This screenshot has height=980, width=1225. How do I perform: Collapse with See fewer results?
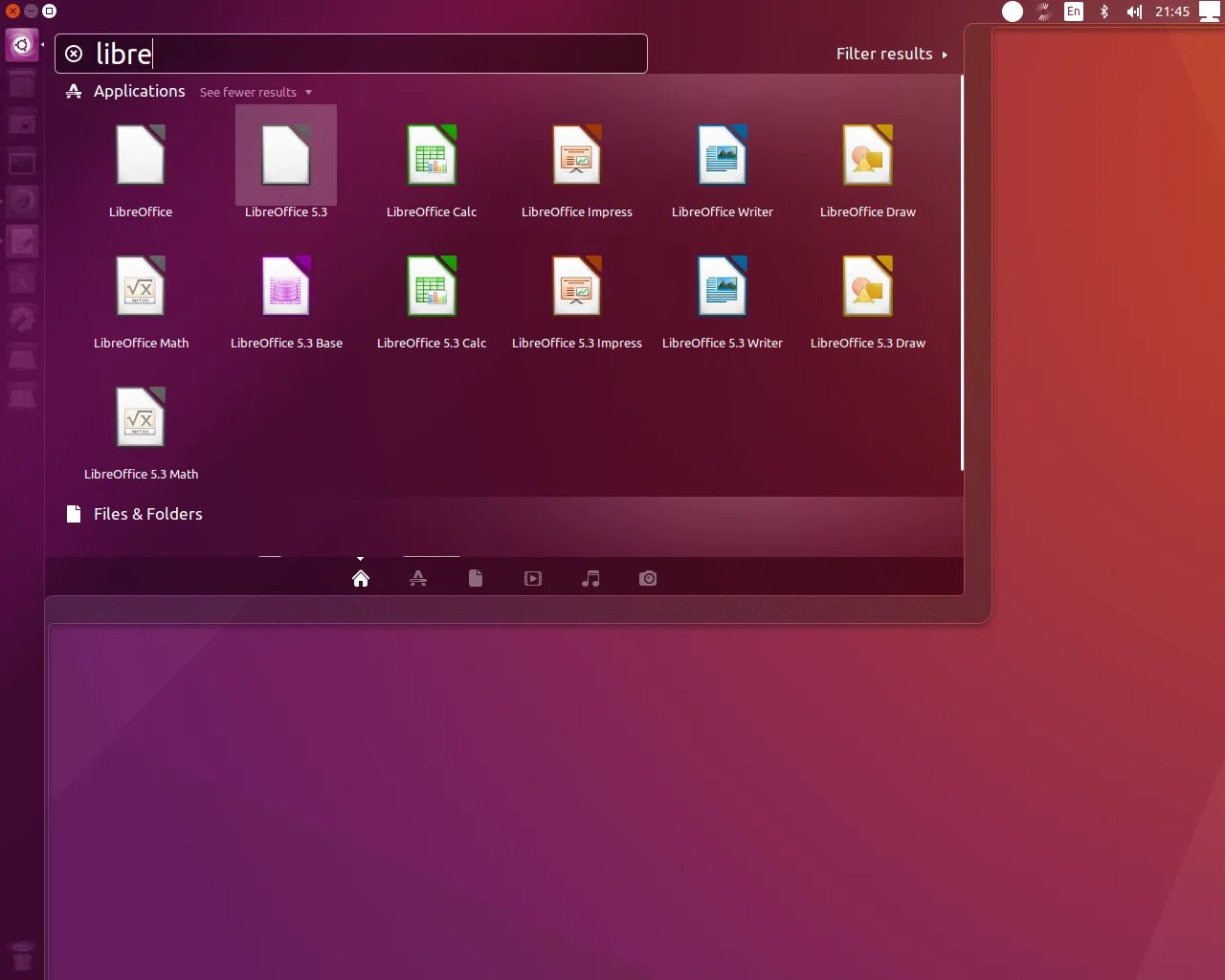tap(256, 92)
